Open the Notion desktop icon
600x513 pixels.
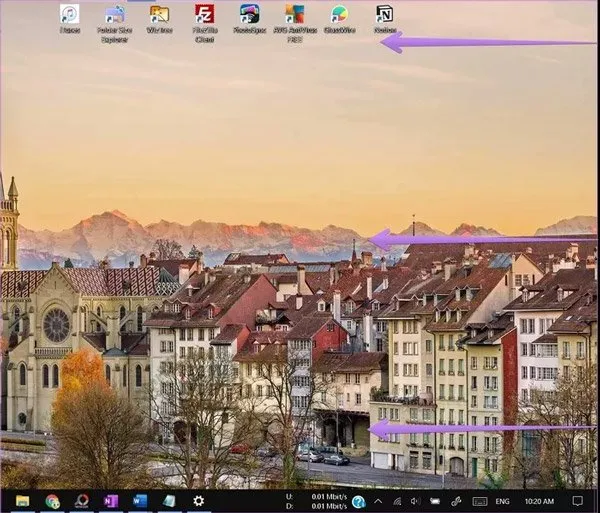coord(385,15)
